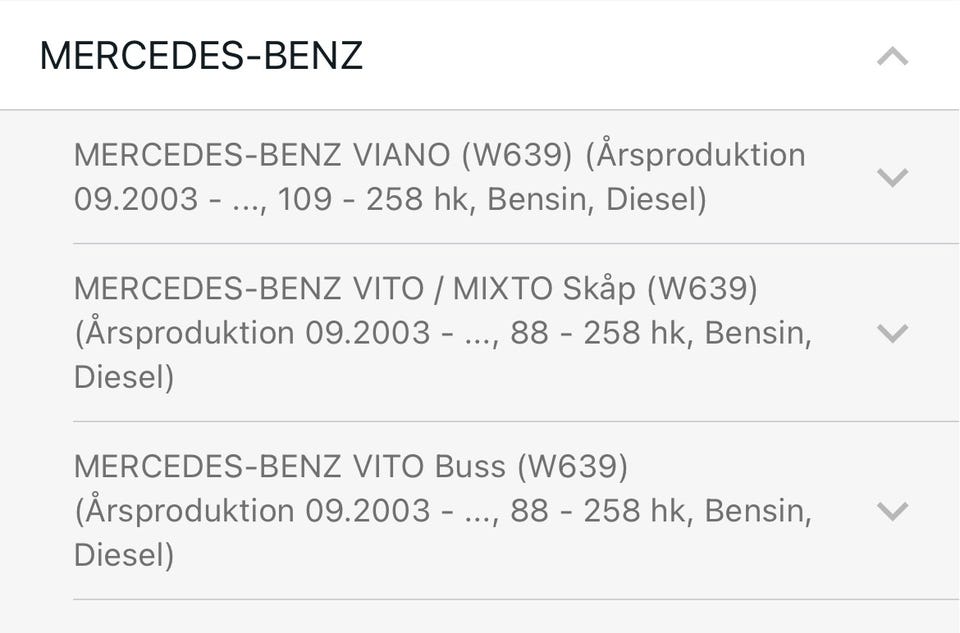Image resolution: width=960 pixels, height=633 pixels.
Task: Open the VIANO row listing 109 - 258 hk
Action: coord(516,177)
